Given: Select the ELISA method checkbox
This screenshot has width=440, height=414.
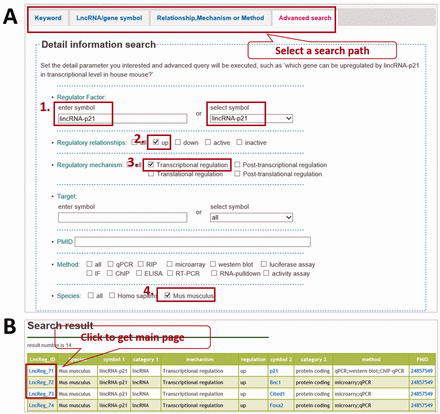Looking at the screenshot, I should coord(139,273).
